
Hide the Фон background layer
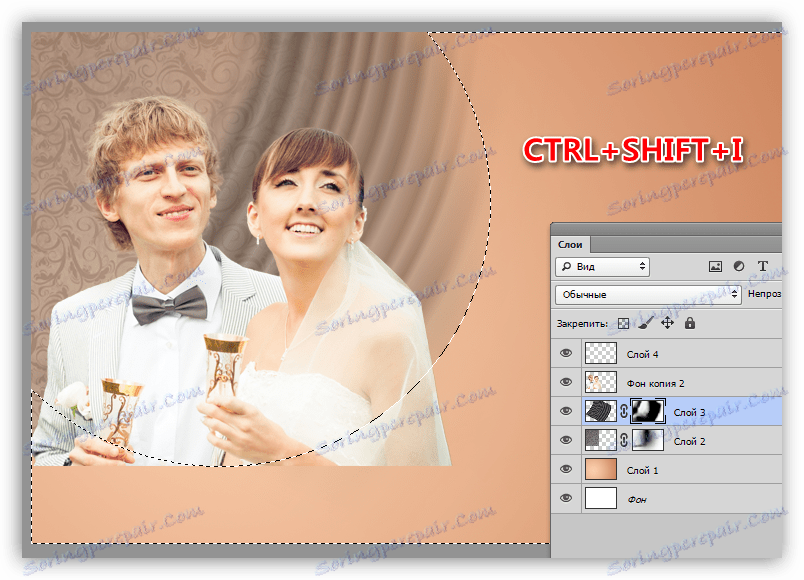tap(566, 498)
